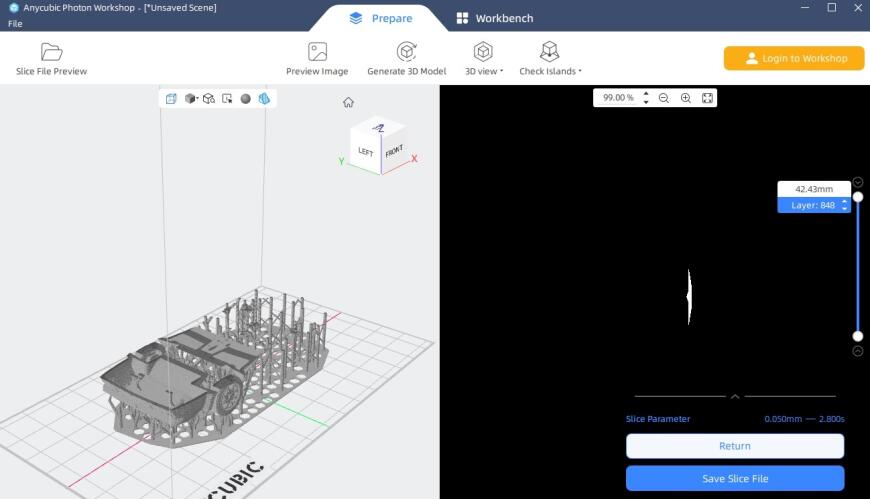Click bottom handle of layer slider
The width and height of the screenshot is (870, 499).
858,336
